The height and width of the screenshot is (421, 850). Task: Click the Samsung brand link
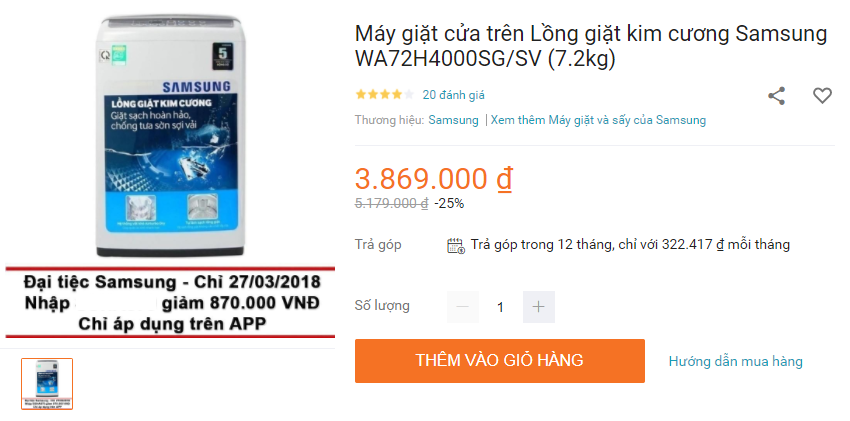pyautogui.click(x=453, y=120)
